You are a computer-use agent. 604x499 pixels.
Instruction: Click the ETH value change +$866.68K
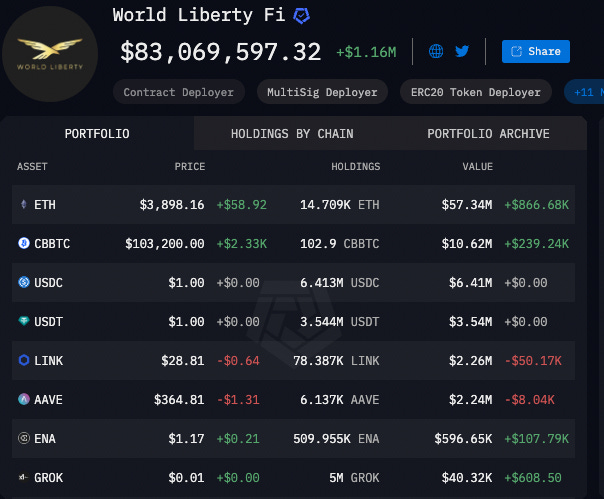[537, 205]
